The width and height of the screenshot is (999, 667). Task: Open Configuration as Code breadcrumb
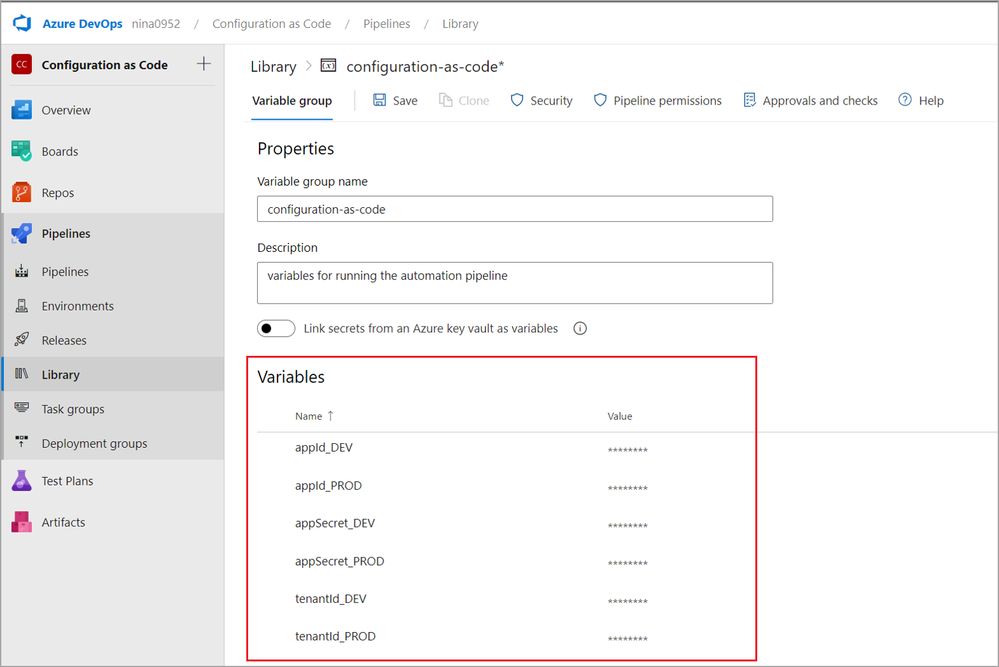coord(271,24)
